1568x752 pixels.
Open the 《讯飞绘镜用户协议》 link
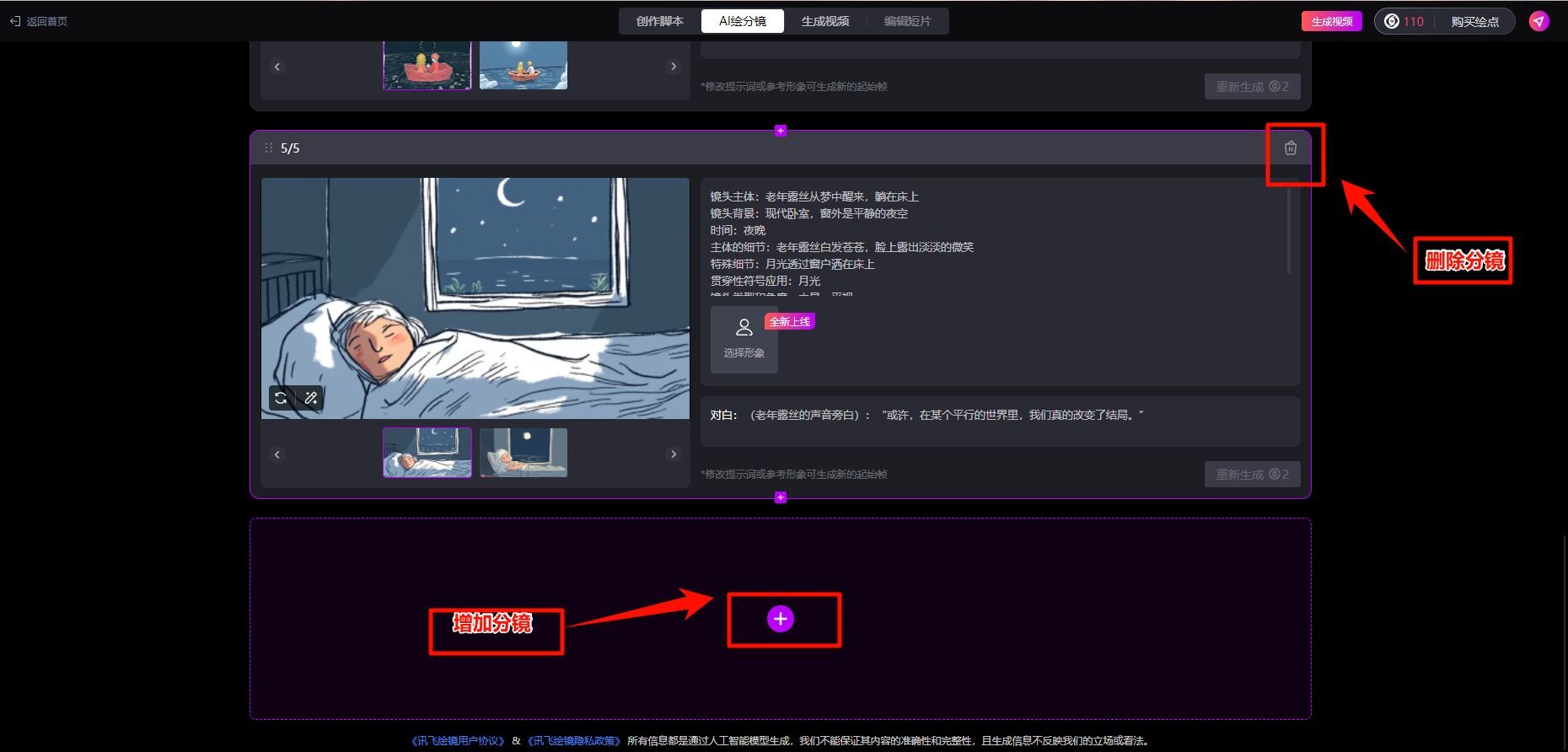(458, 741)
